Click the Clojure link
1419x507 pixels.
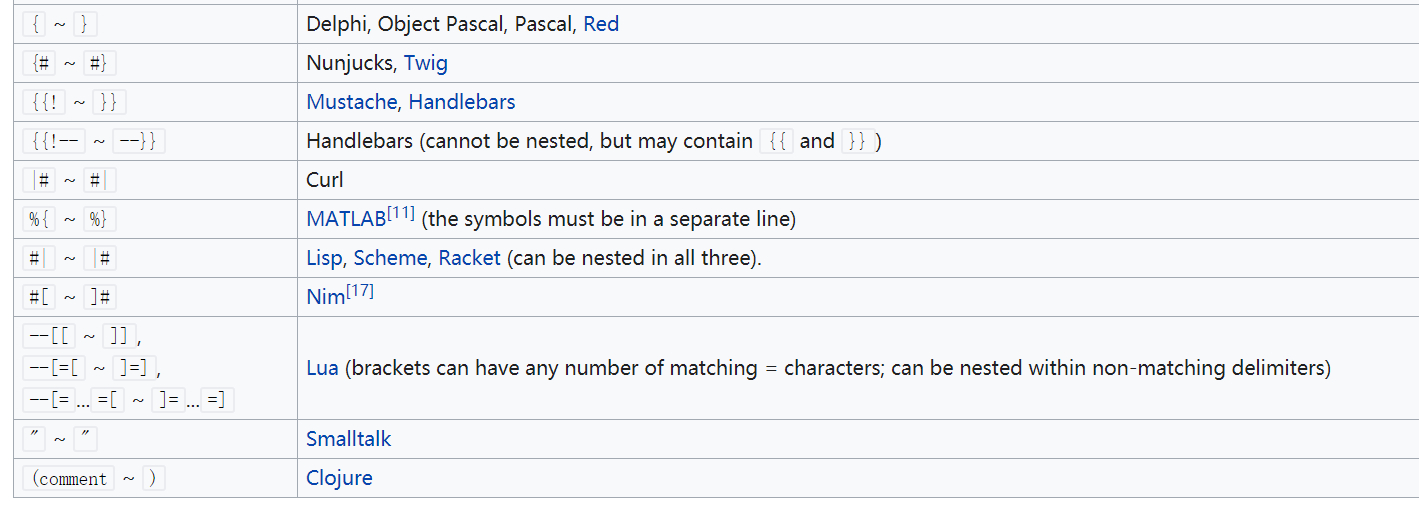pos(339,478)
